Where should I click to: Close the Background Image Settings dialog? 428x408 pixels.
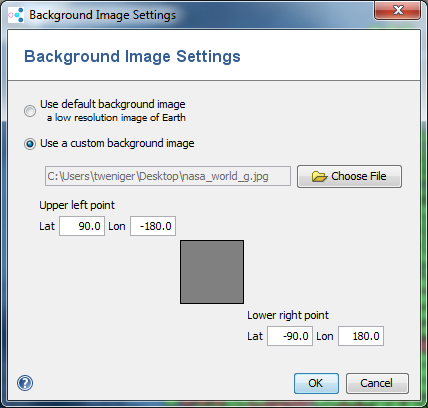[397, 10]
